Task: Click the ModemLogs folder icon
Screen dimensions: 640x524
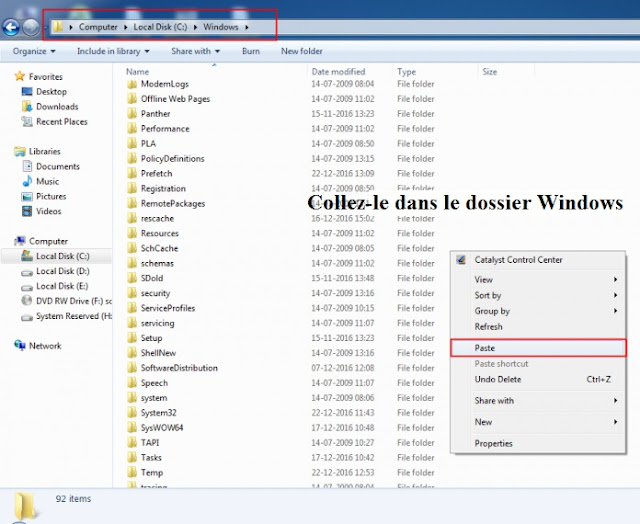Action: coord(132,84)
